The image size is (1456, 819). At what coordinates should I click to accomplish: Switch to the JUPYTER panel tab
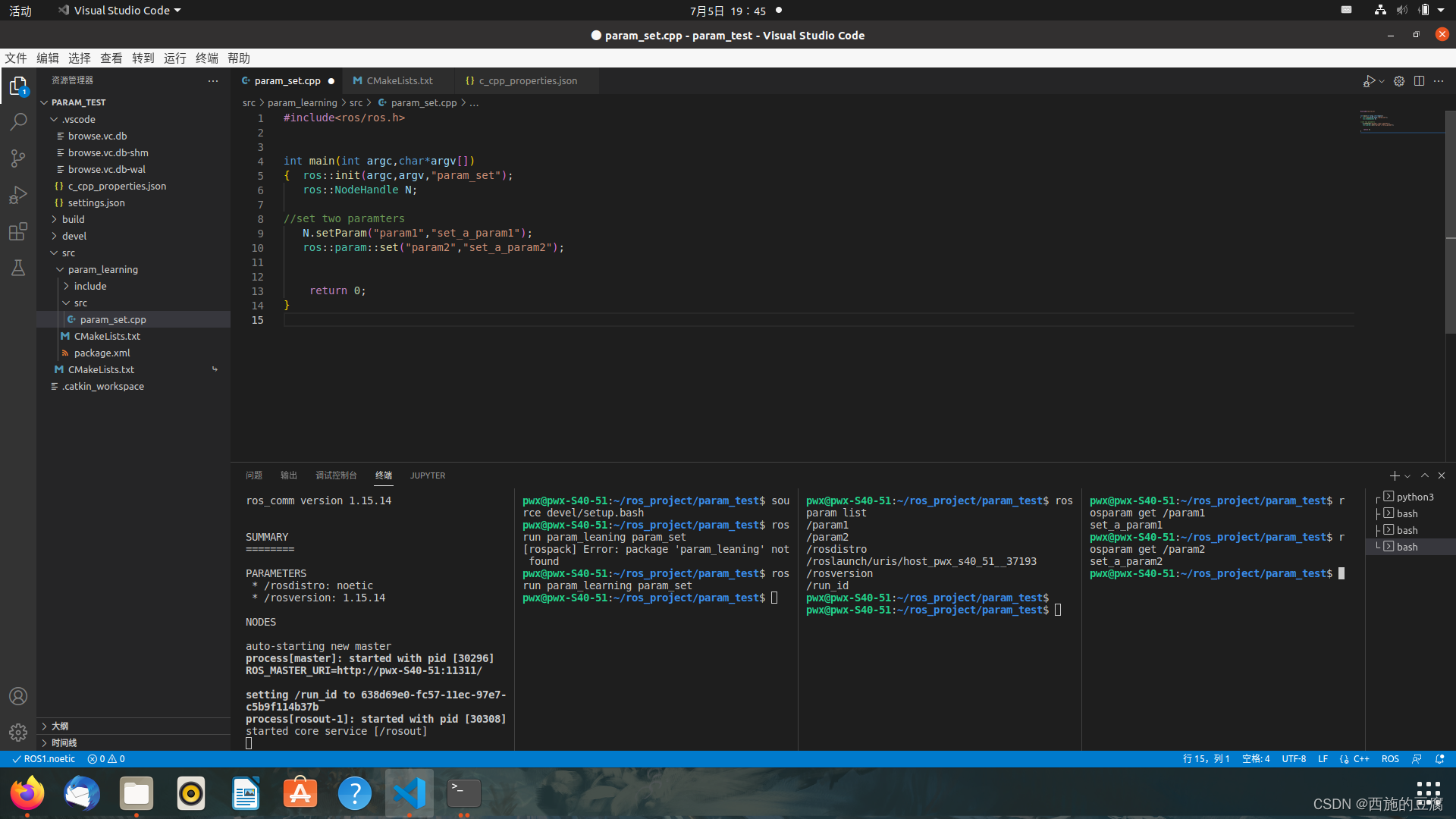tap(428, 475)
